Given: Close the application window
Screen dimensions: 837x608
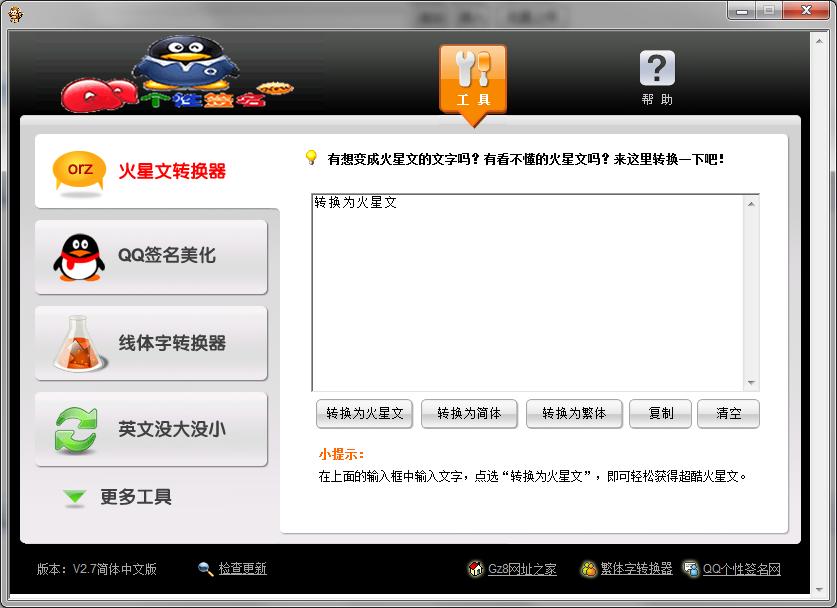Looking at the screenshot, I should [806, 11].
